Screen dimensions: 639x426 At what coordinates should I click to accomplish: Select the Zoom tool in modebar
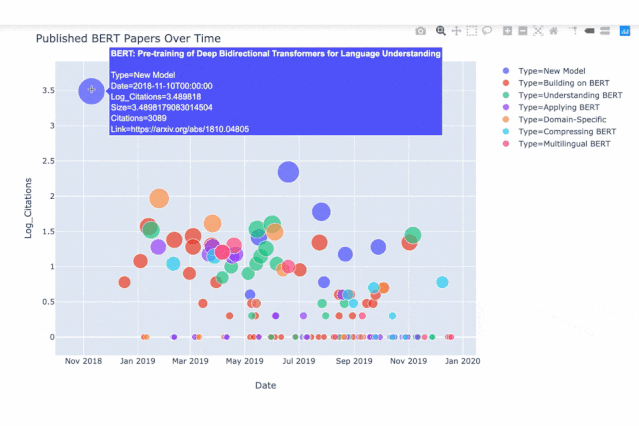(441, 31)
